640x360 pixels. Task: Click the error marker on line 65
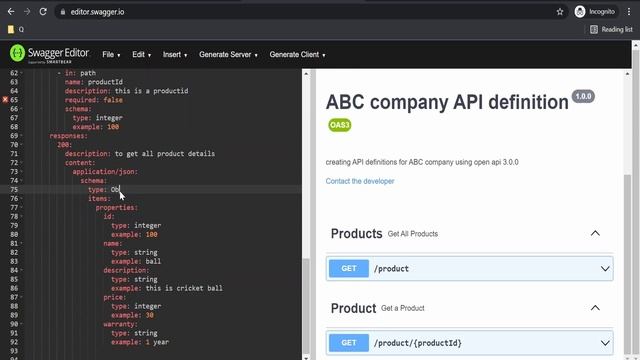(5, 100)
